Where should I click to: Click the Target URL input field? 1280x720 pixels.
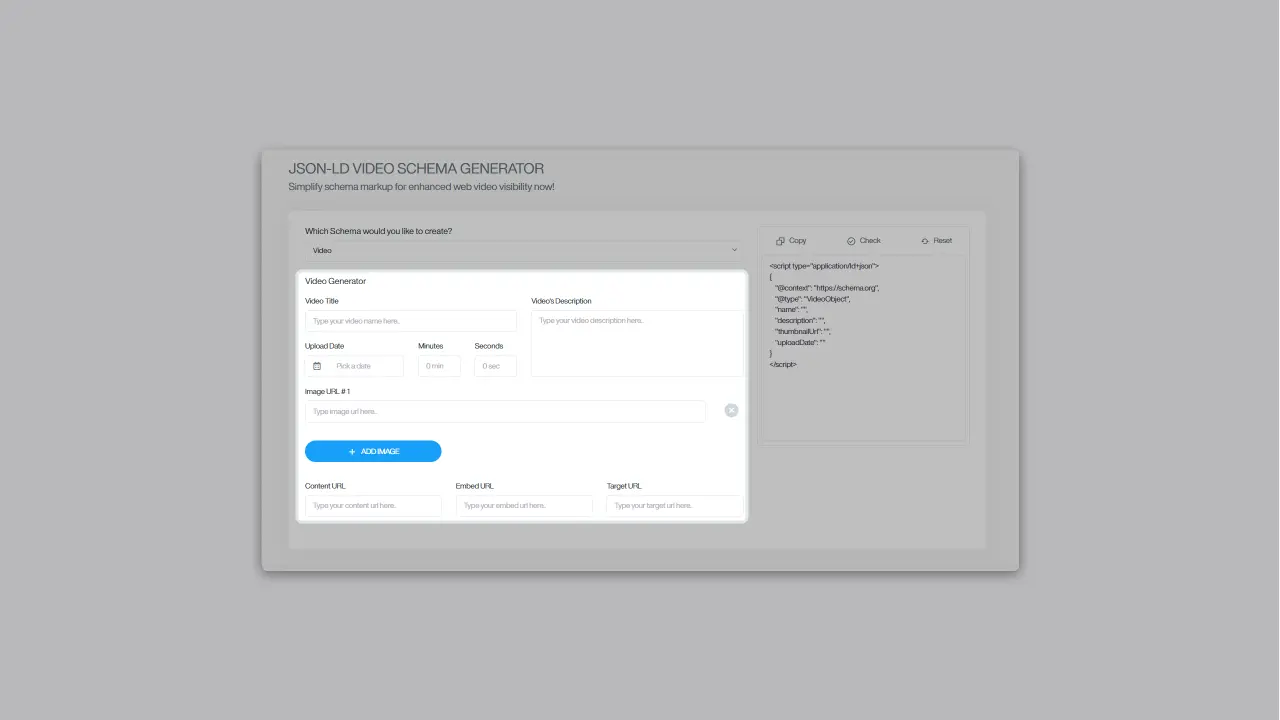[674, 506]
